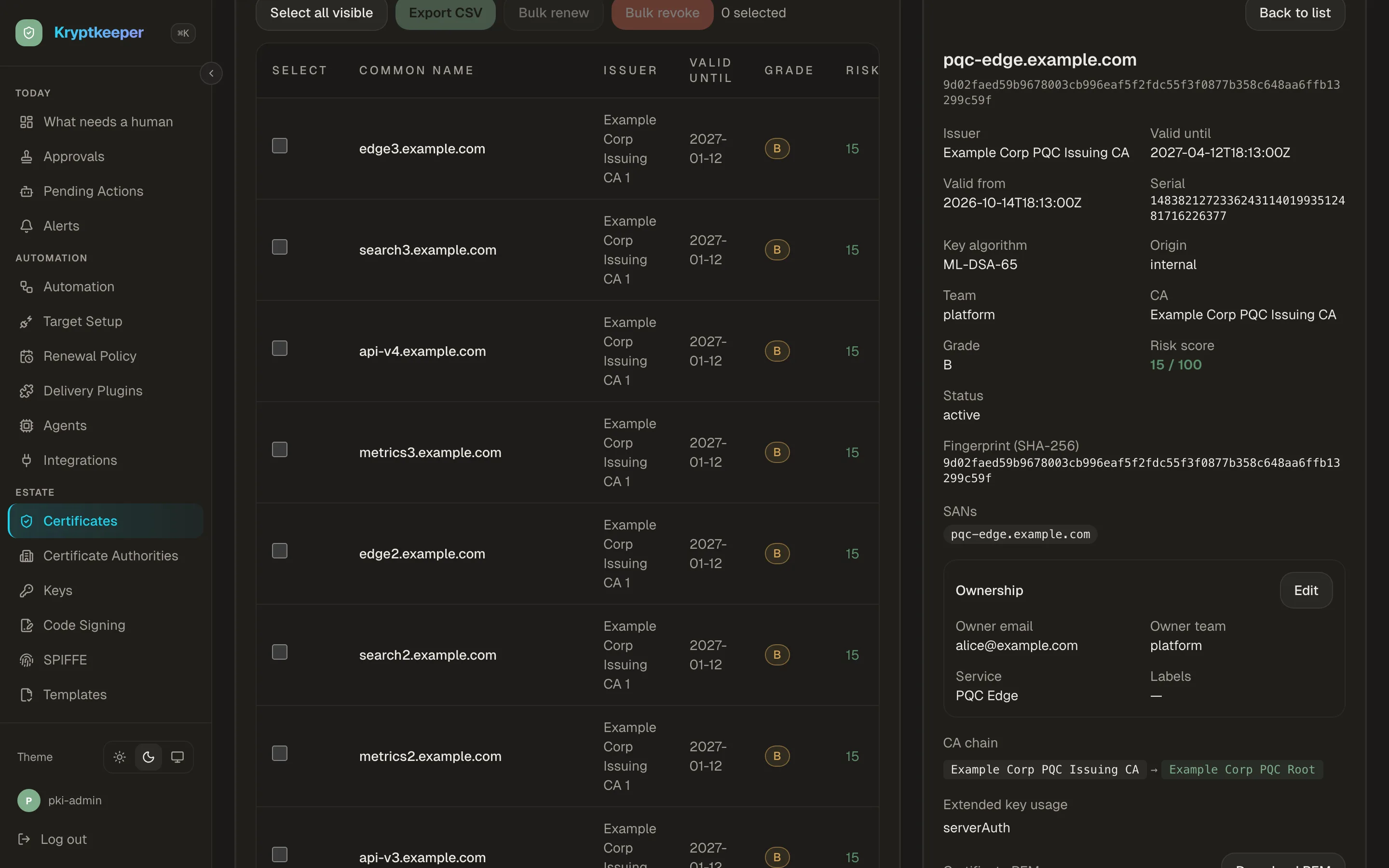Check the box for search3.example.com
1389x868 pixels.
[280, 247]
